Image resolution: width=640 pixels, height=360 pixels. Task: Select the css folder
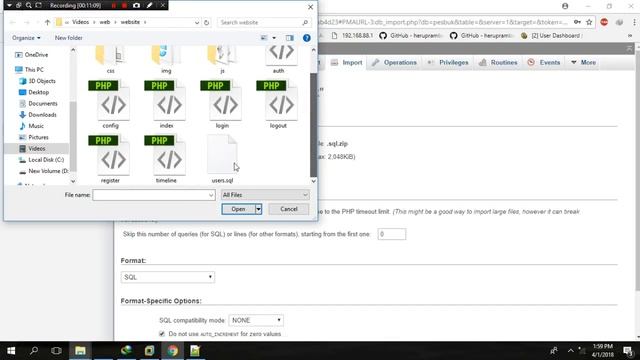[x=110, y=59]
